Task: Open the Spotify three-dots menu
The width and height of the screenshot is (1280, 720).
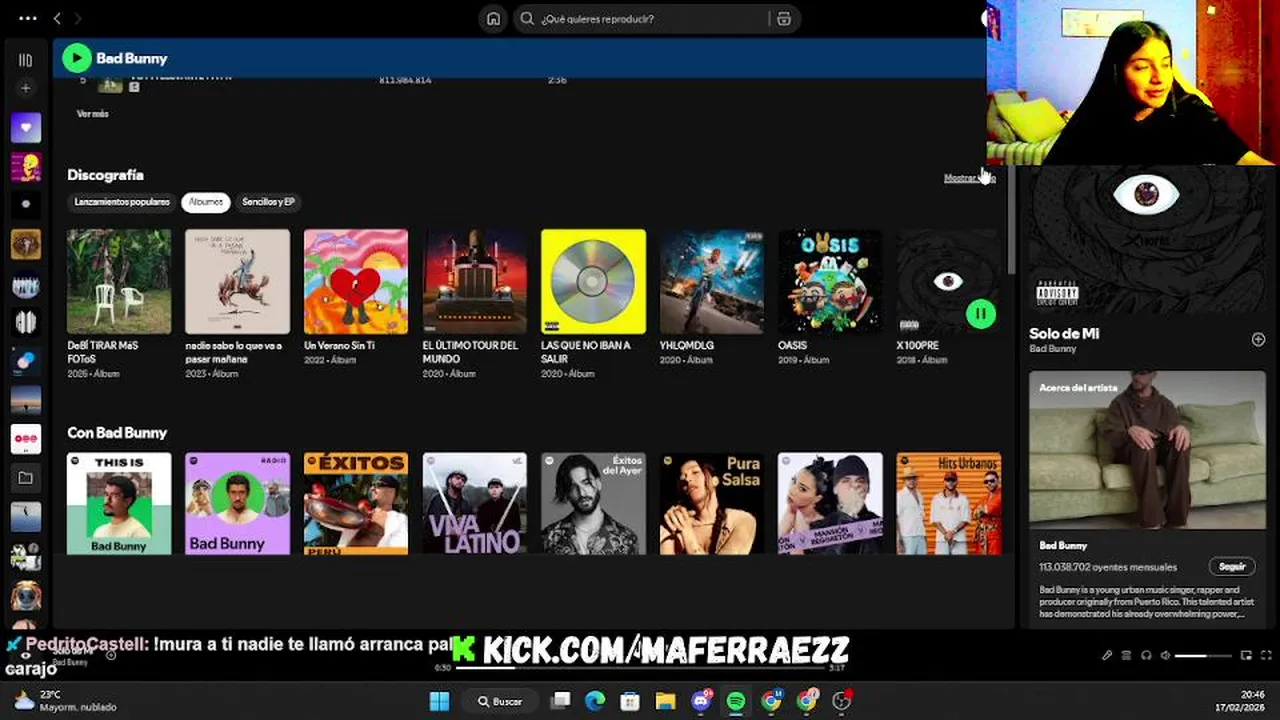Action: [27, 18]
